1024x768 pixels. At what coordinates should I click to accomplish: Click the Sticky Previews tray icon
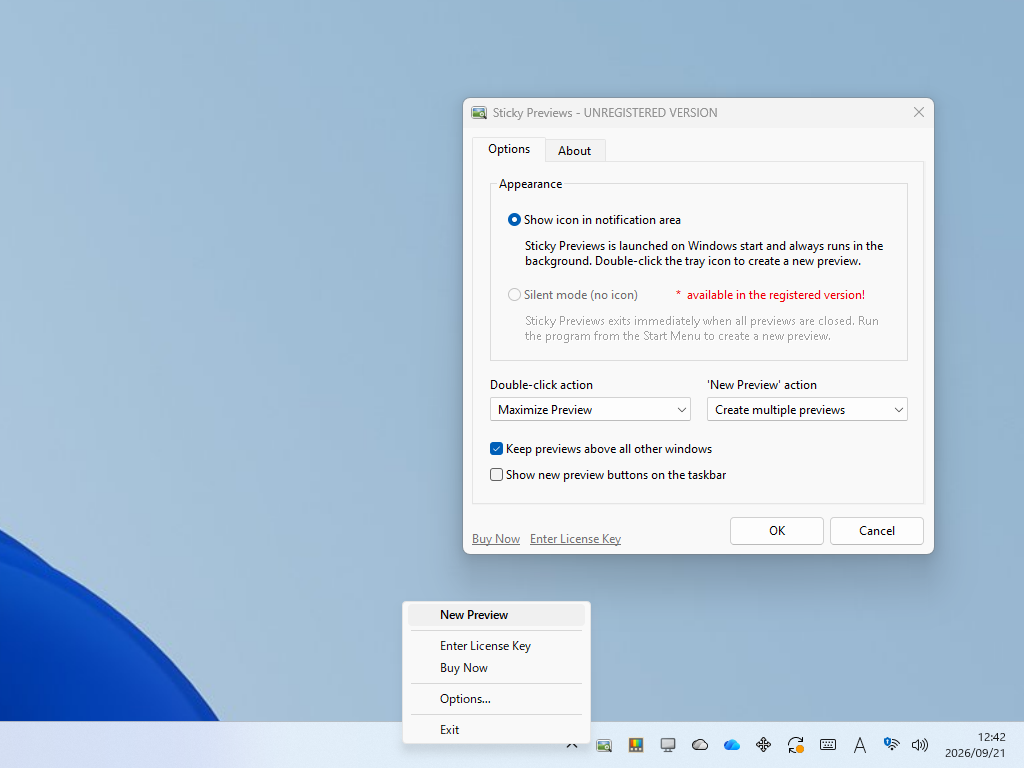coord(604,745)
